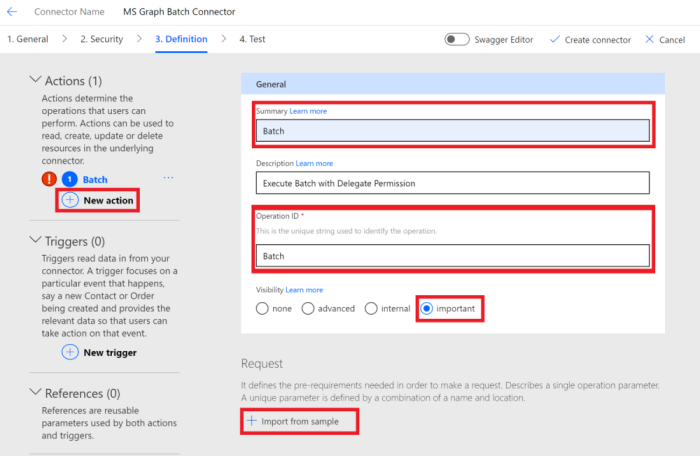The width and height of the screenshot is (700, 456).
Task: Click the New action plus icon
Action: pos(70,200)
